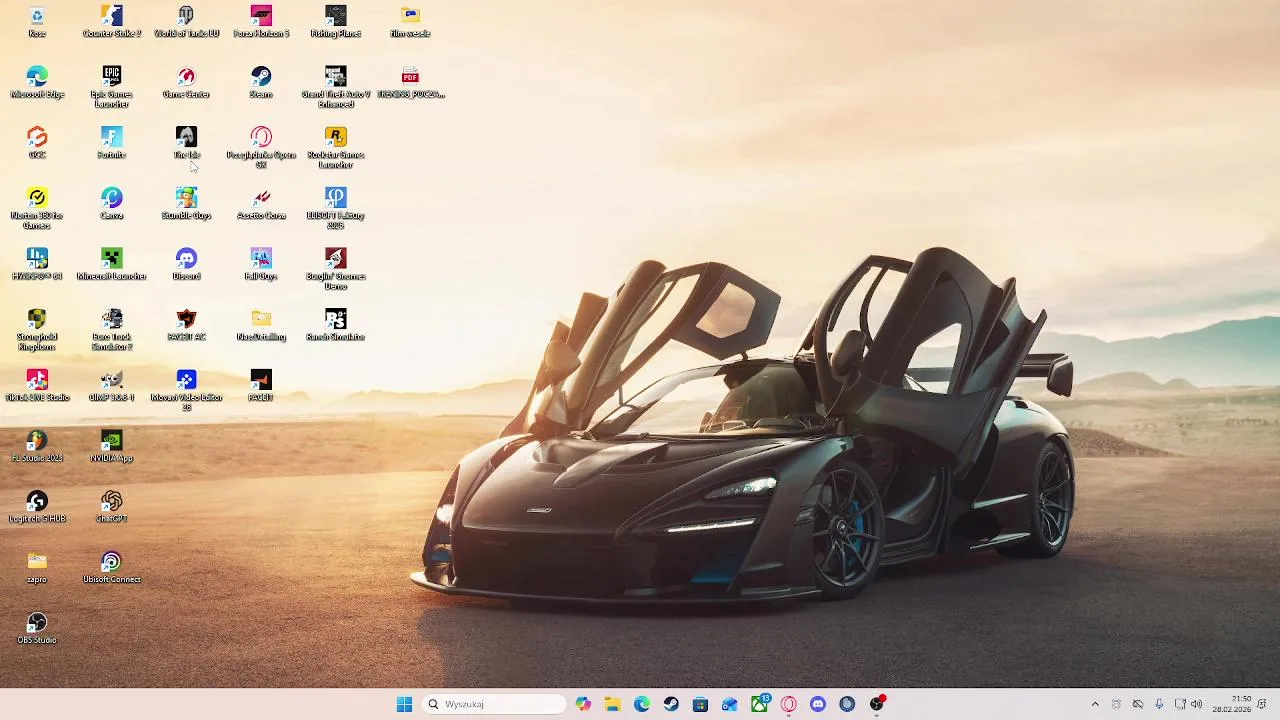Select the HWiNFO 64 shortcut
The height and width of the screenshot is (720, 1280).
pos(37,265)
